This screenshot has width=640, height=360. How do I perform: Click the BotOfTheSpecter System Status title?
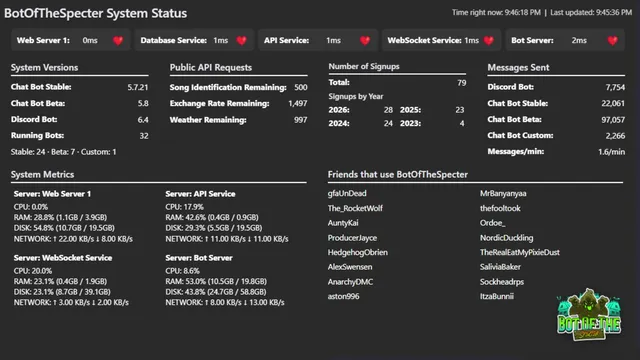[x=96, y=13]
